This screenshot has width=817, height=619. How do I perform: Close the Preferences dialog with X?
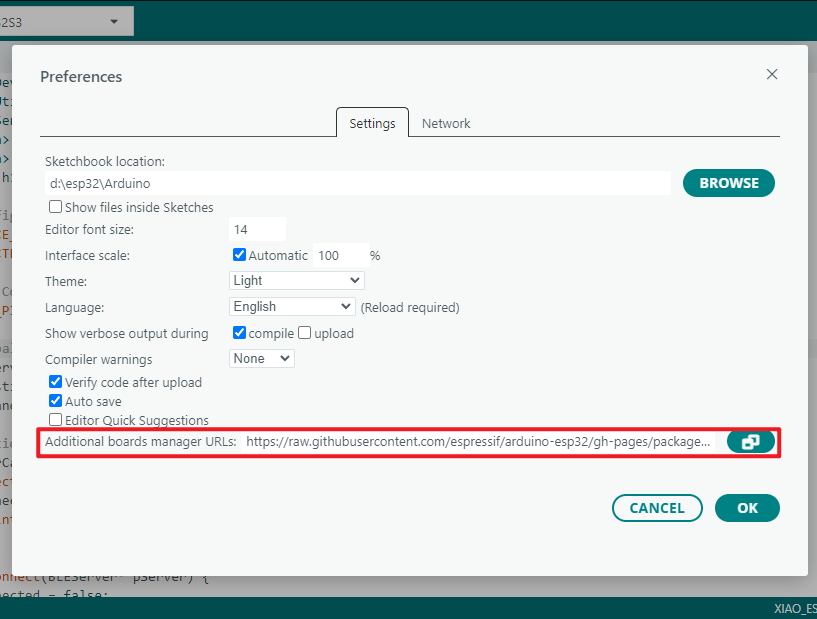point(772,74)
